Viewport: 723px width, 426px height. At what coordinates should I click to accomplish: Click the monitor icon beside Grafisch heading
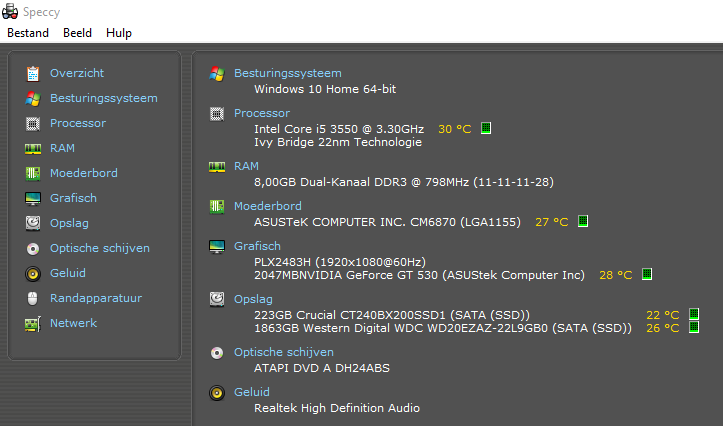(217, 247)
